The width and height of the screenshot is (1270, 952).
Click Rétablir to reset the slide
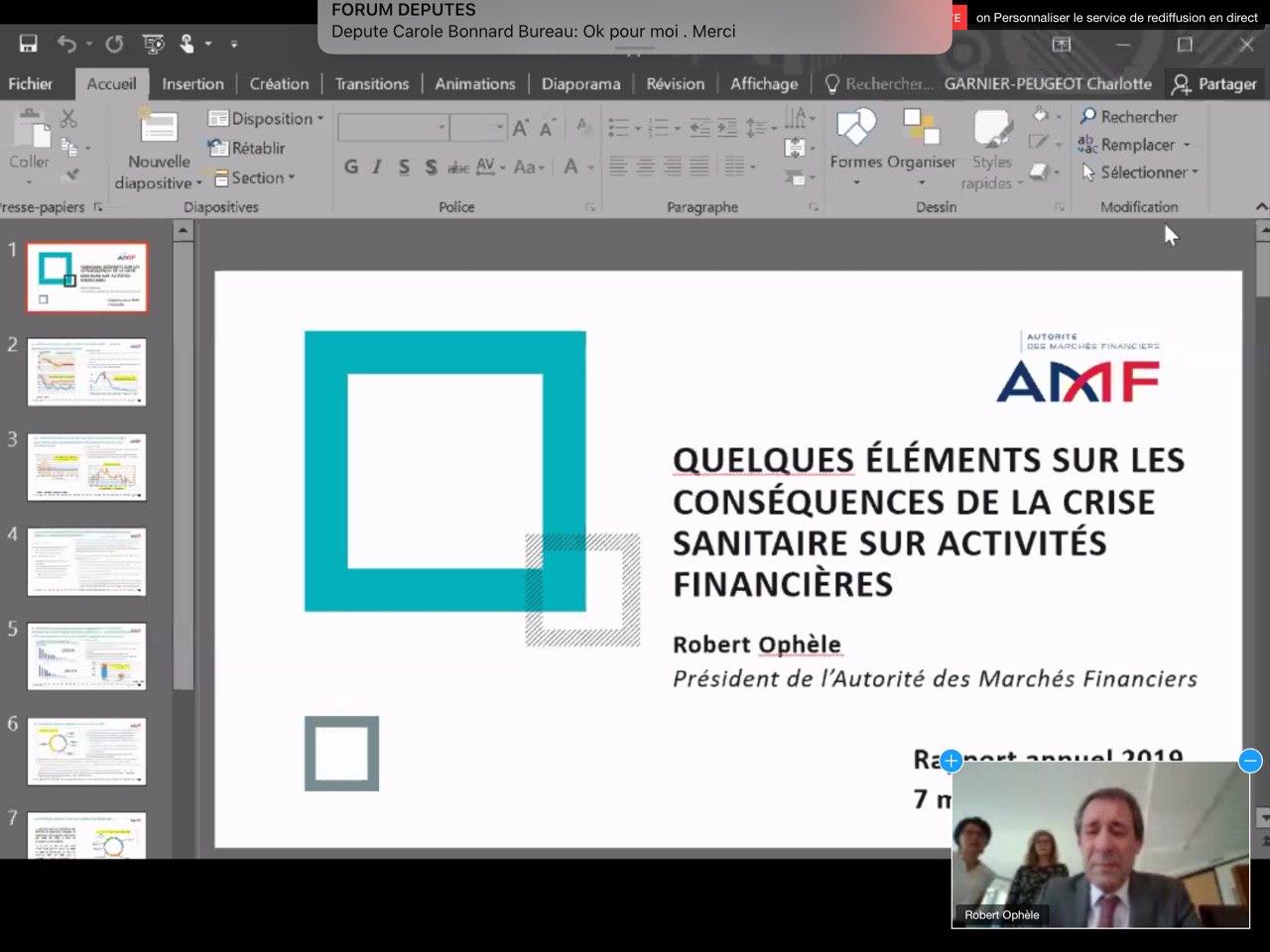[247, 148]
